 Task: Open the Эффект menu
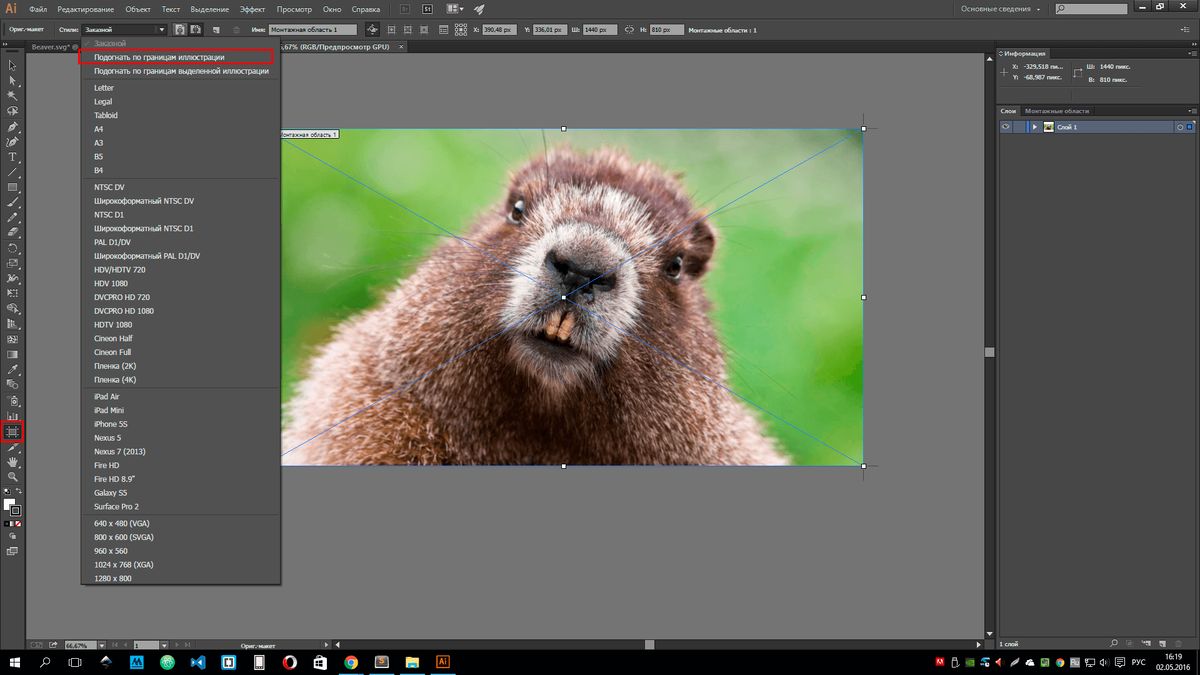coord(252,9)
